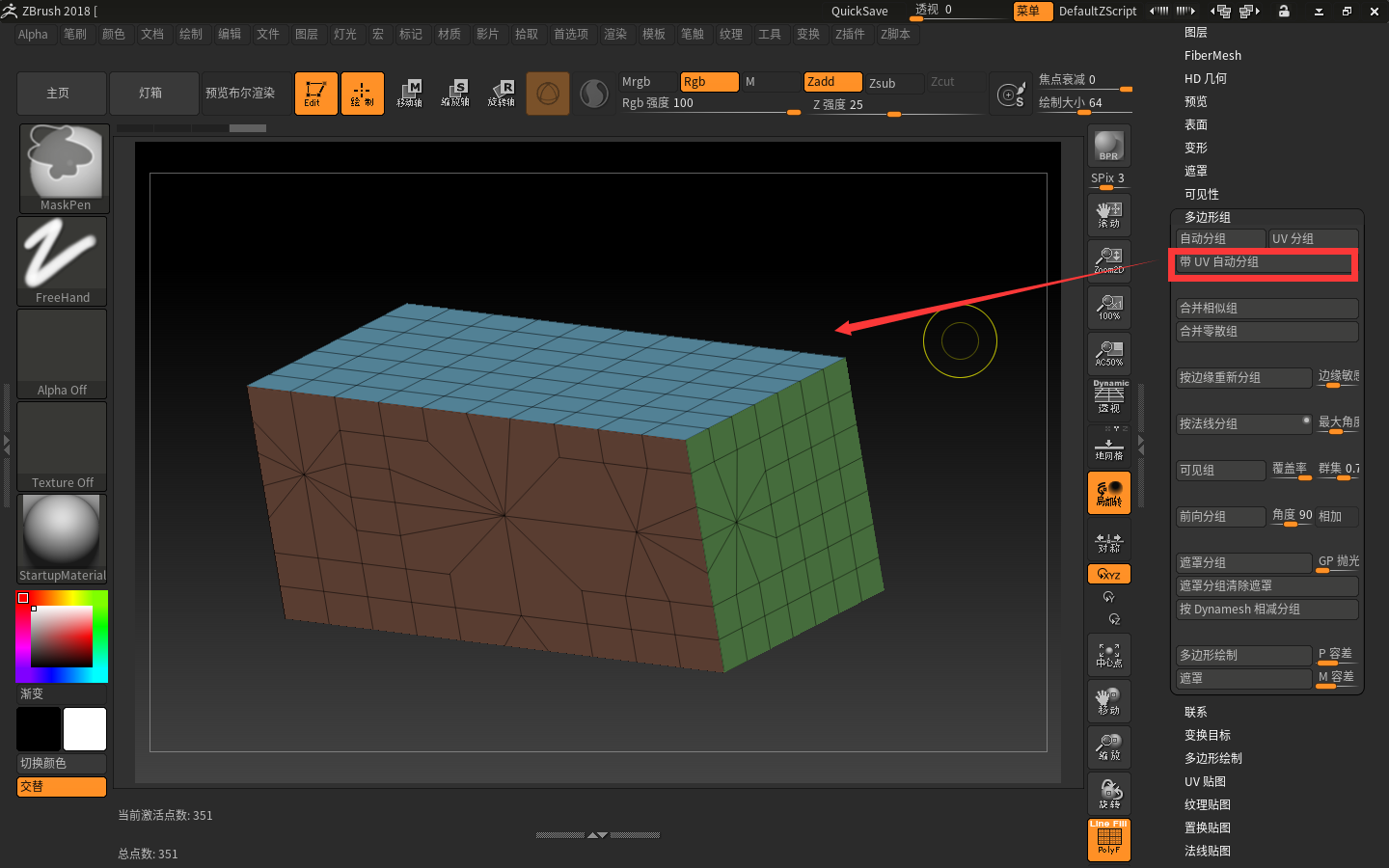
Task: Activate the Edit mode button
Action: [315, 94]
